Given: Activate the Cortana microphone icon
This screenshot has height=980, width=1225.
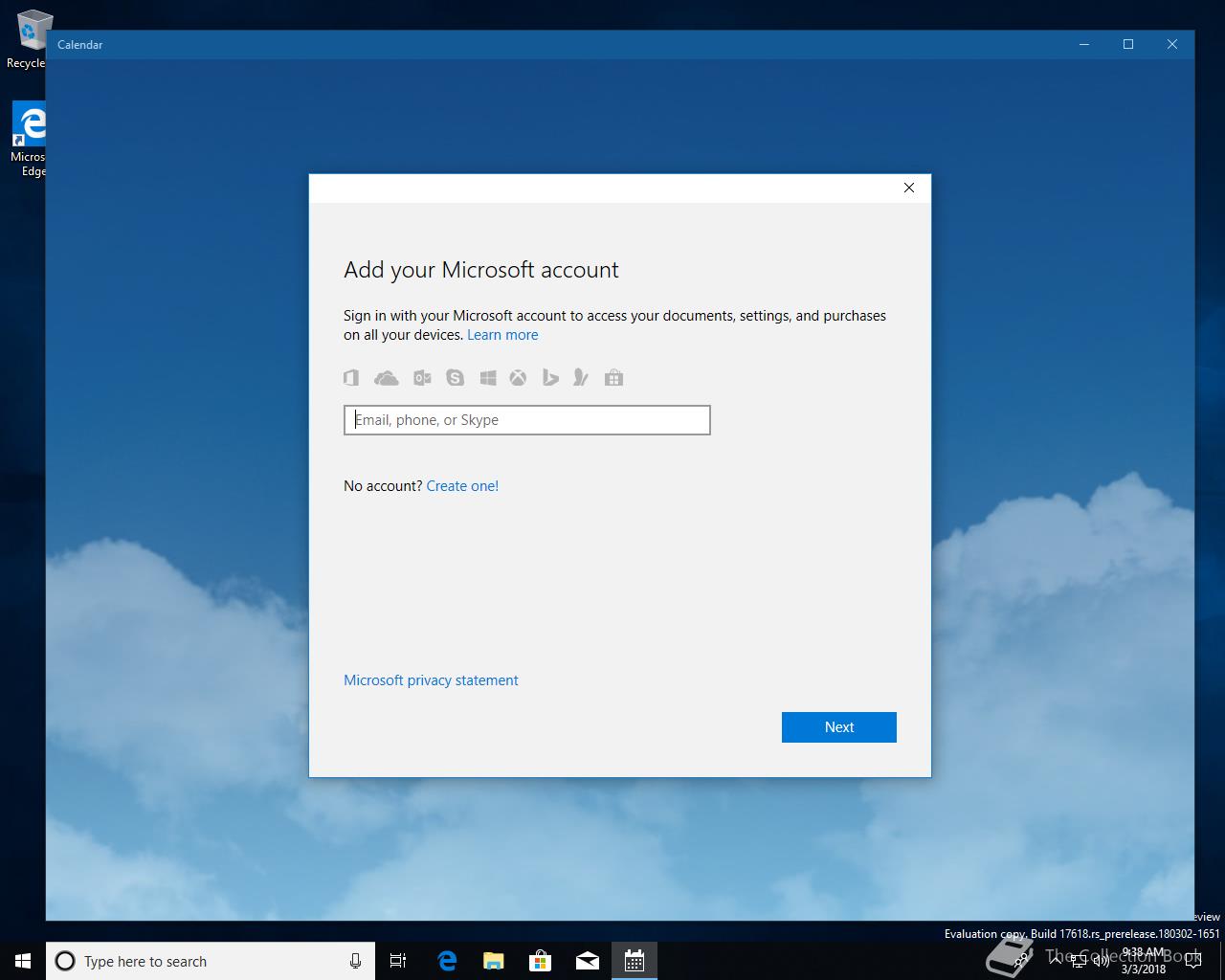Looking at the screenshot, I should [355, 961].
